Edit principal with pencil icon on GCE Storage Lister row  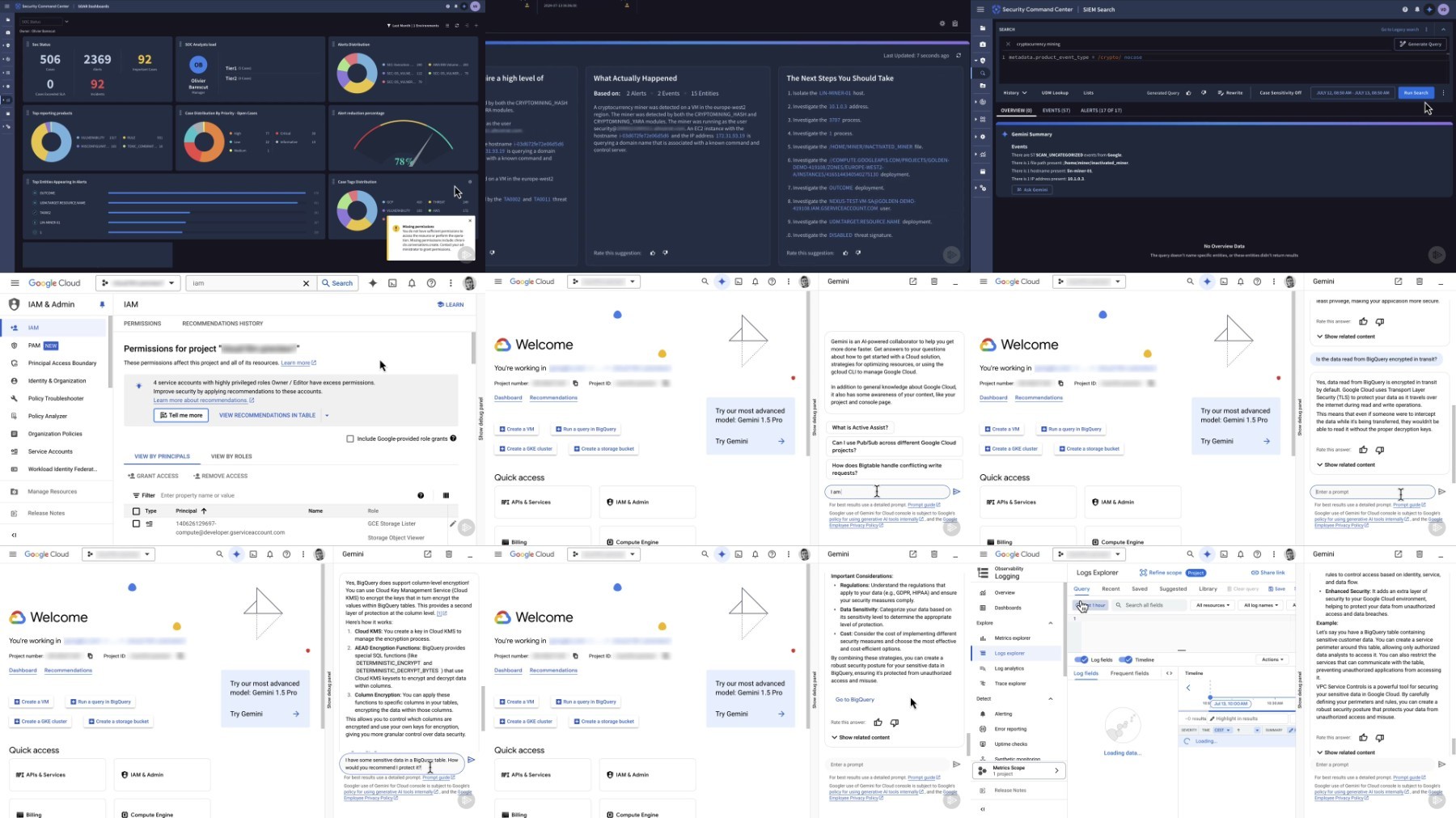tap(452, 523)
